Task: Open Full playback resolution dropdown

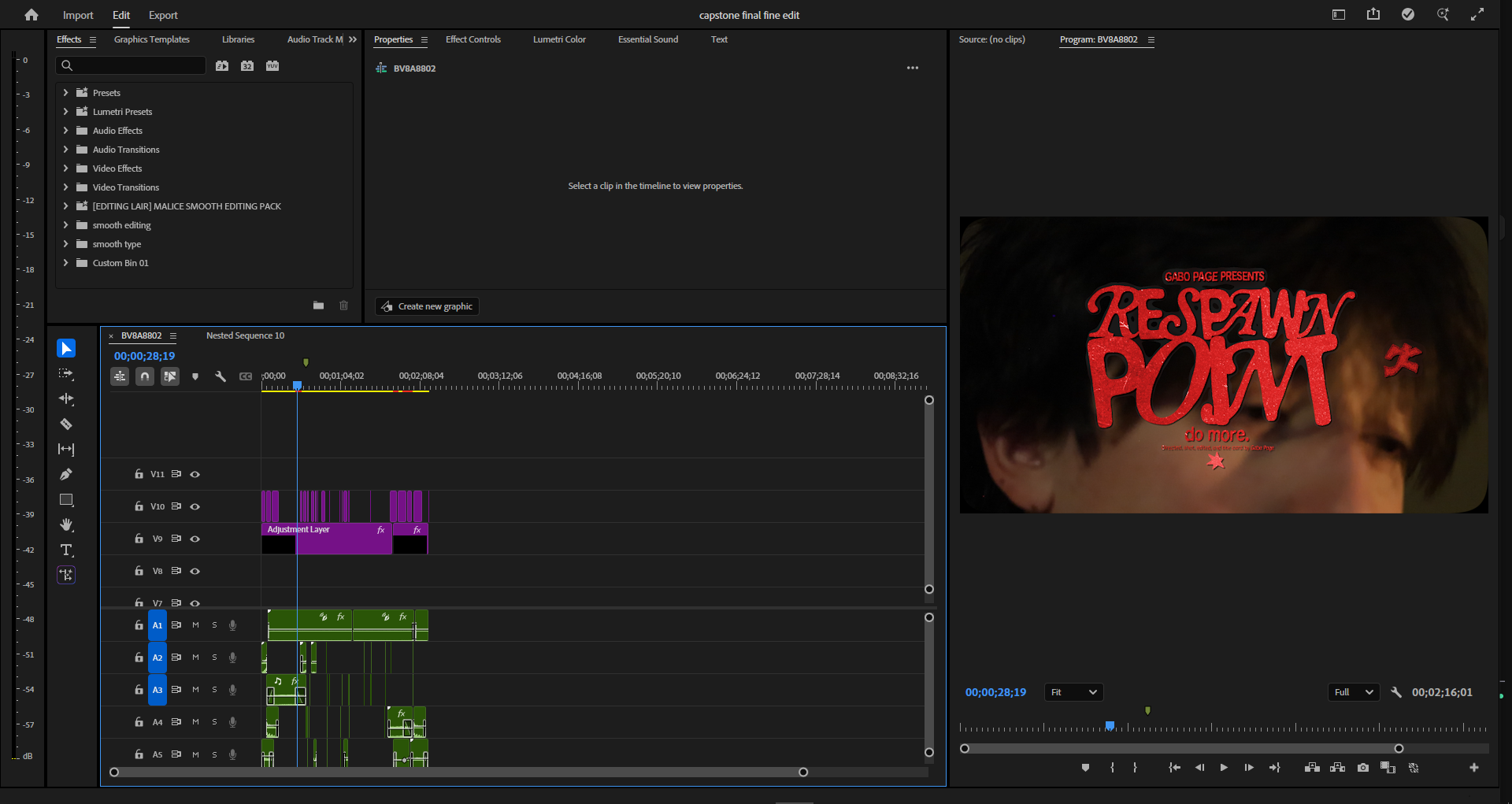Action: [1353, 692]
